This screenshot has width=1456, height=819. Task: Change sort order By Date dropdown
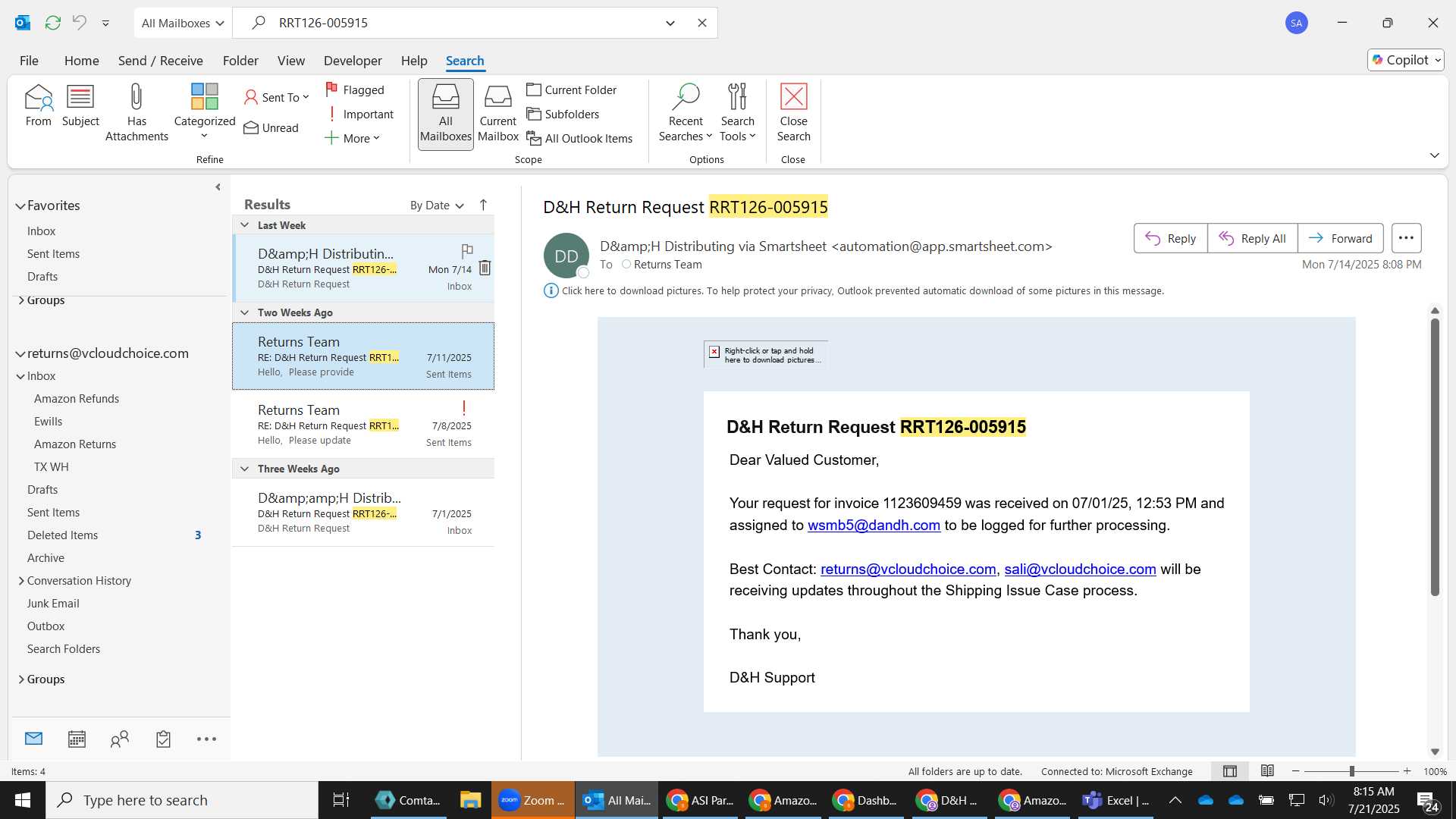pos(437,206)
